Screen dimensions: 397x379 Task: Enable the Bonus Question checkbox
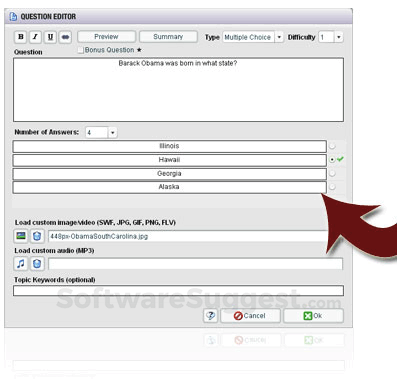80,50
